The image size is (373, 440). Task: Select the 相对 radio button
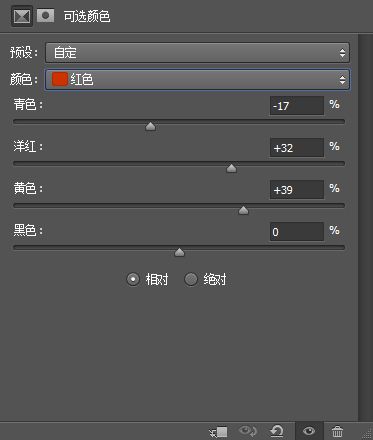[x=133, y=279]
